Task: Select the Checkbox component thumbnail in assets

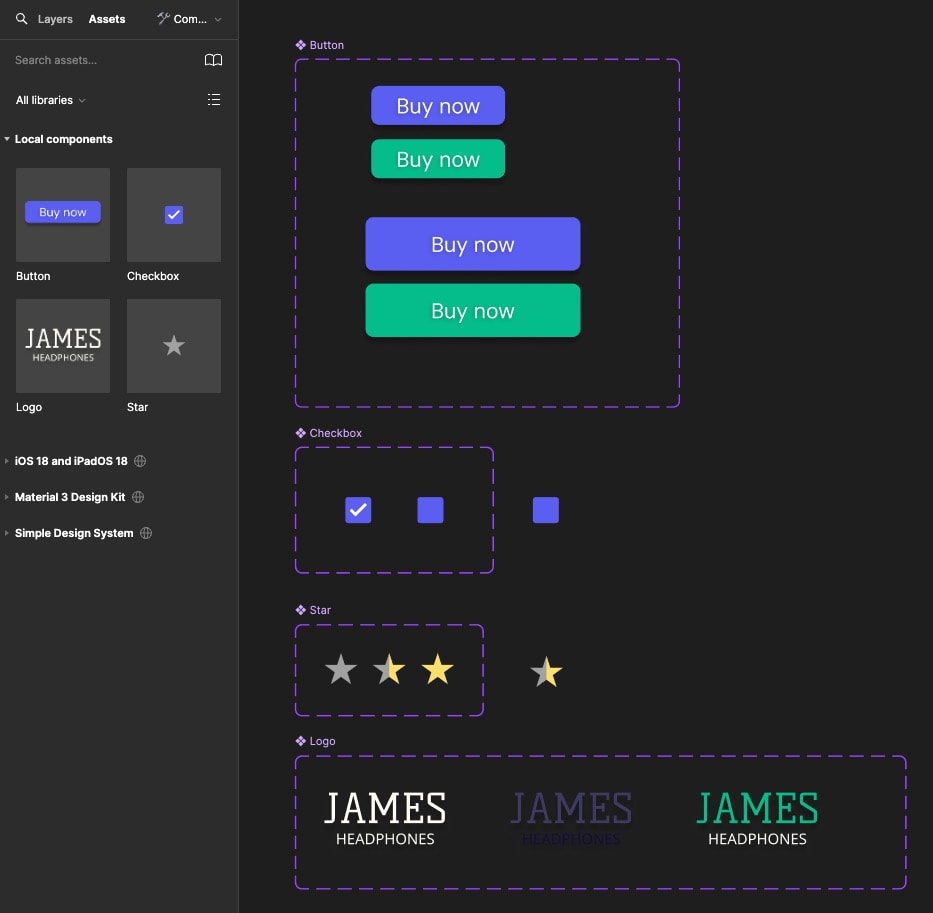Action: tap(174, 215)
